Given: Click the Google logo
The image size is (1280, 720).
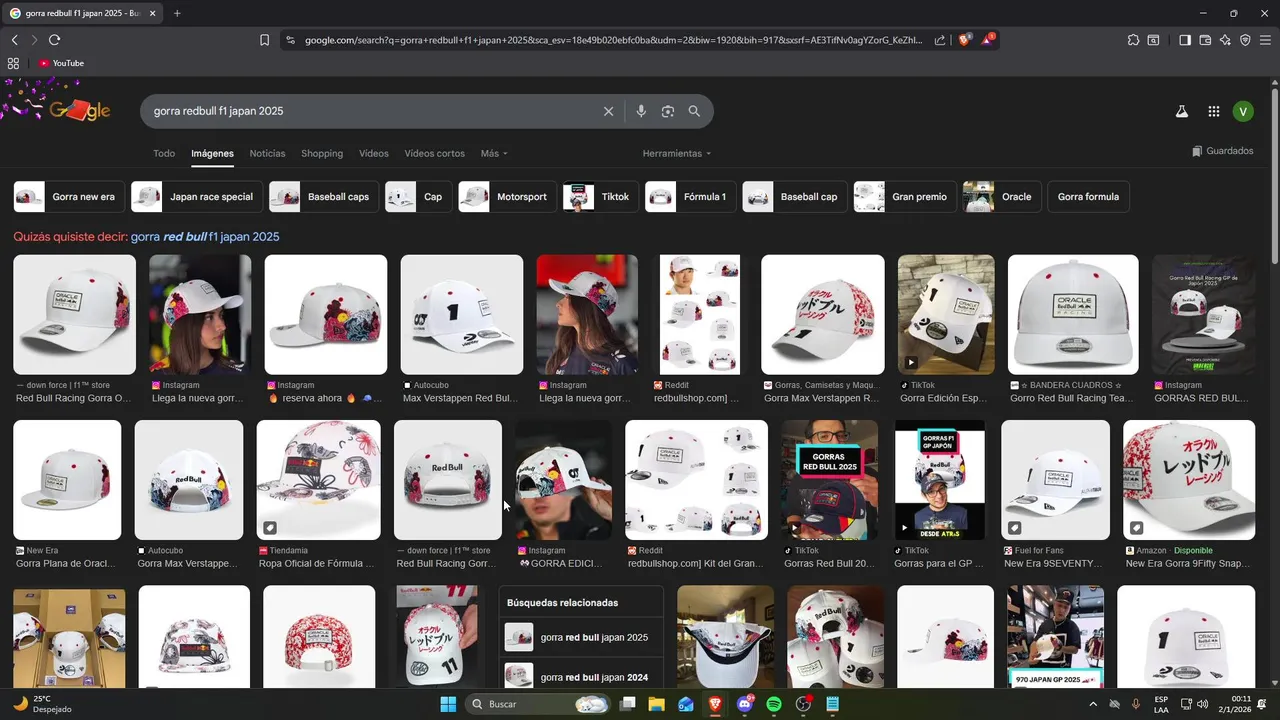Looking at the screenshot, I should click(79, 110).
